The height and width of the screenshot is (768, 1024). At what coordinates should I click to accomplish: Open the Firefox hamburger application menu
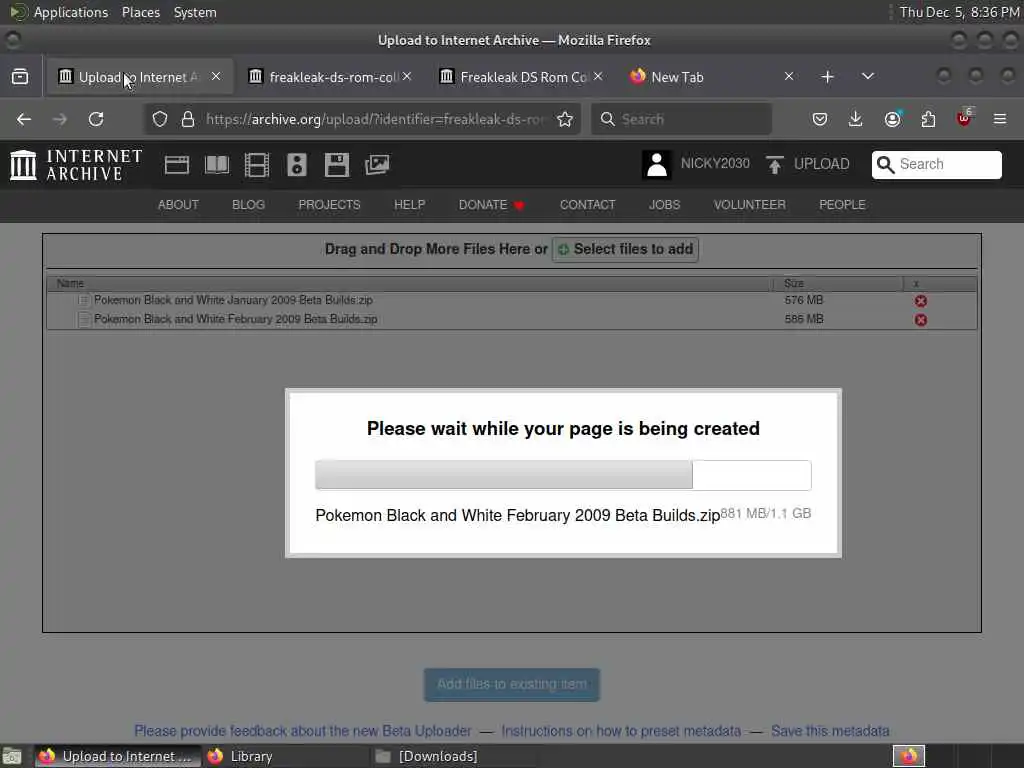click(1000, 120)
